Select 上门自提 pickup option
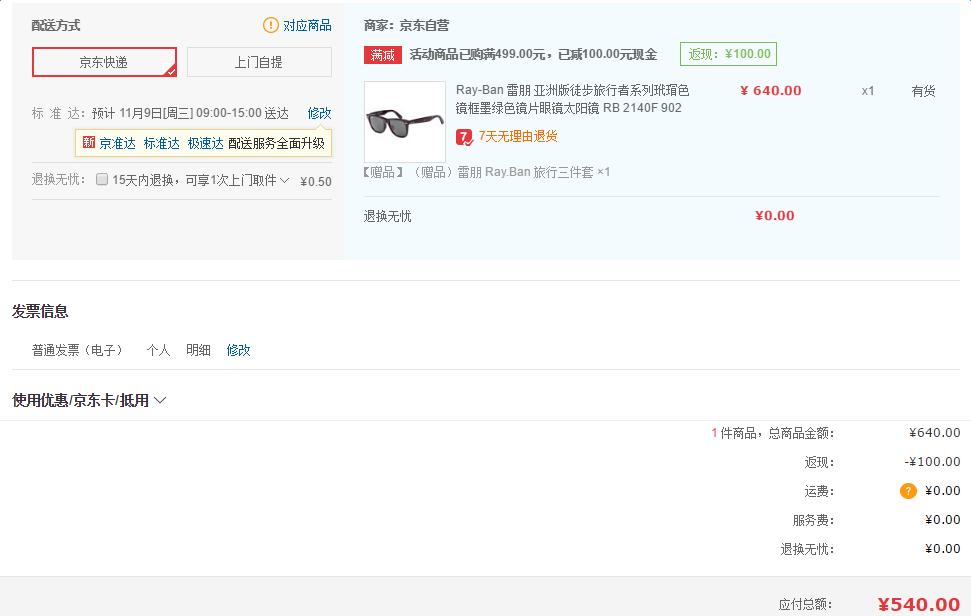971x616 pixels. click(x=259, y=62)
